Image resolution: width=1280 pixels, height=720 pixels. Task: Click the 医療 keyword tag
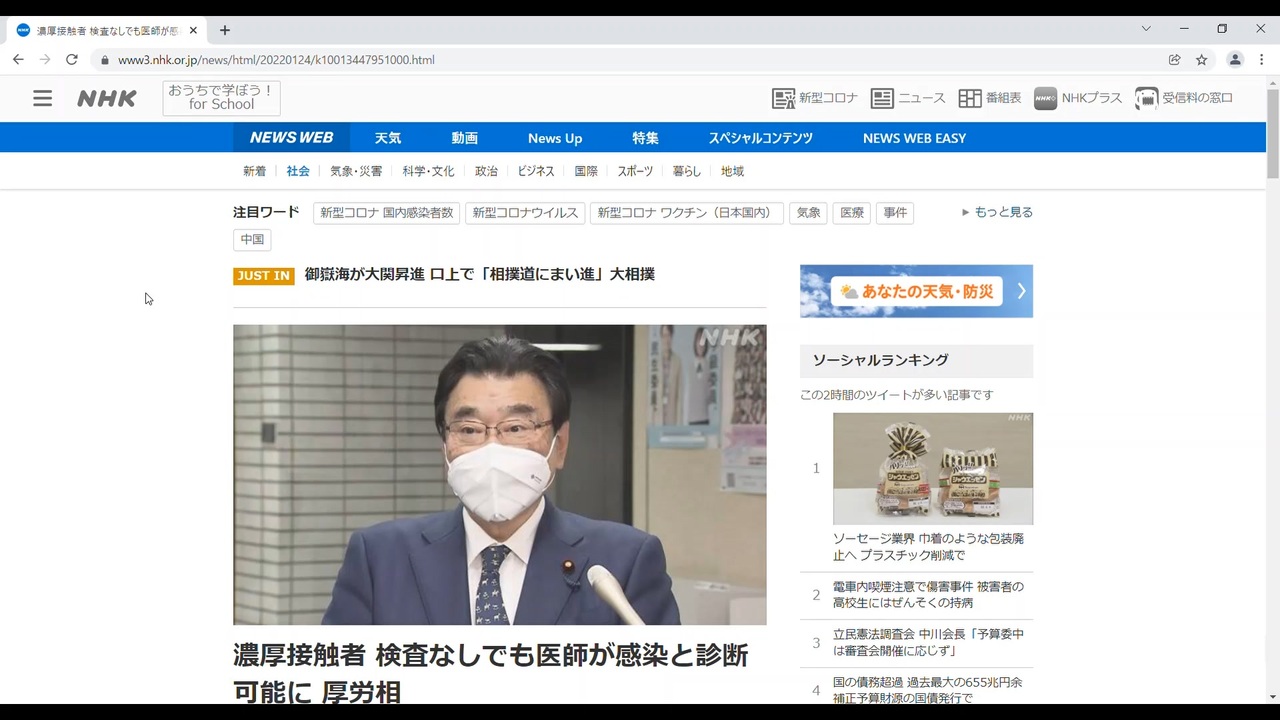(852, 213)
